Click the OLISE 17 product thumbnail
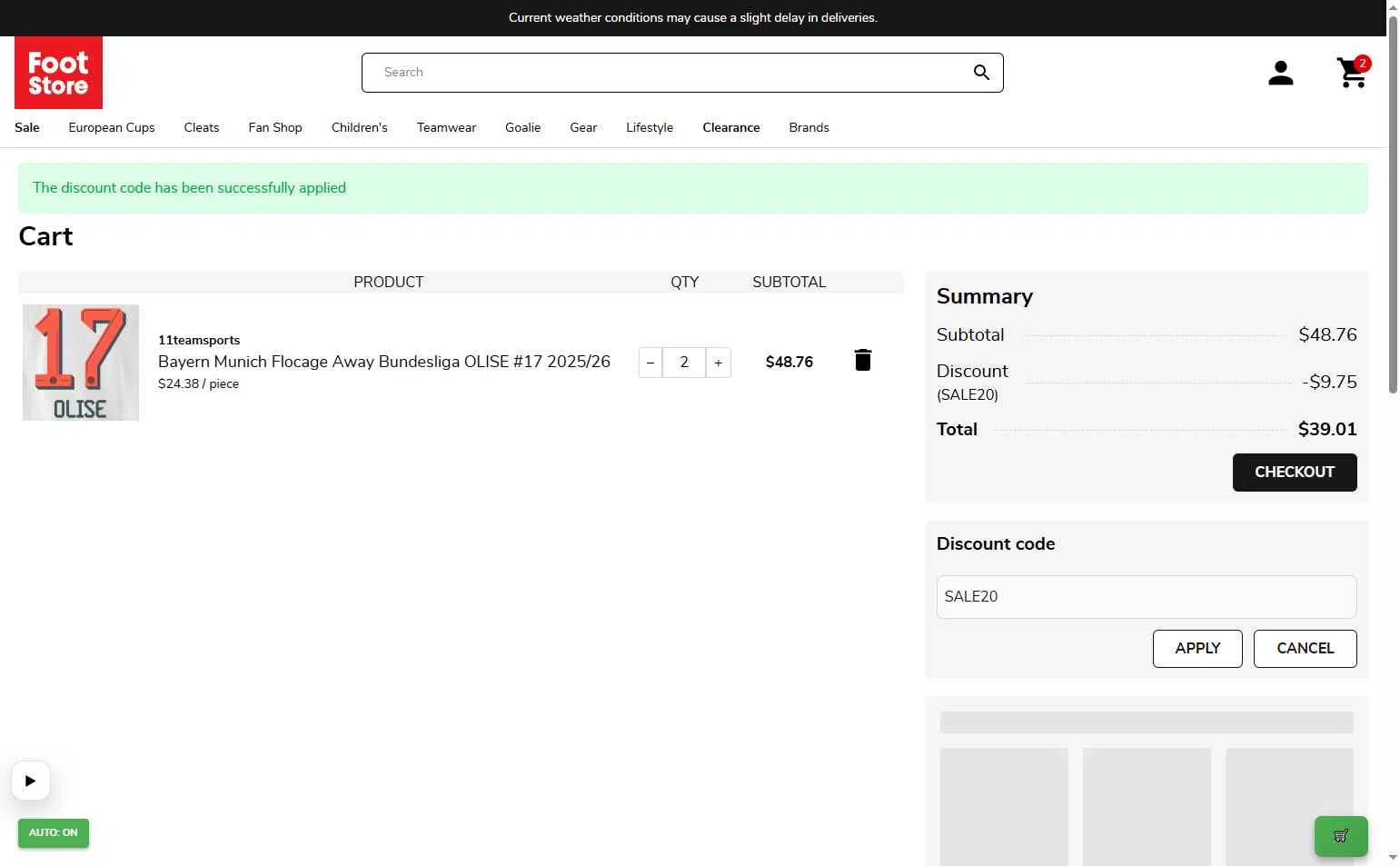The image size is (1400, 866). (81, 363)
